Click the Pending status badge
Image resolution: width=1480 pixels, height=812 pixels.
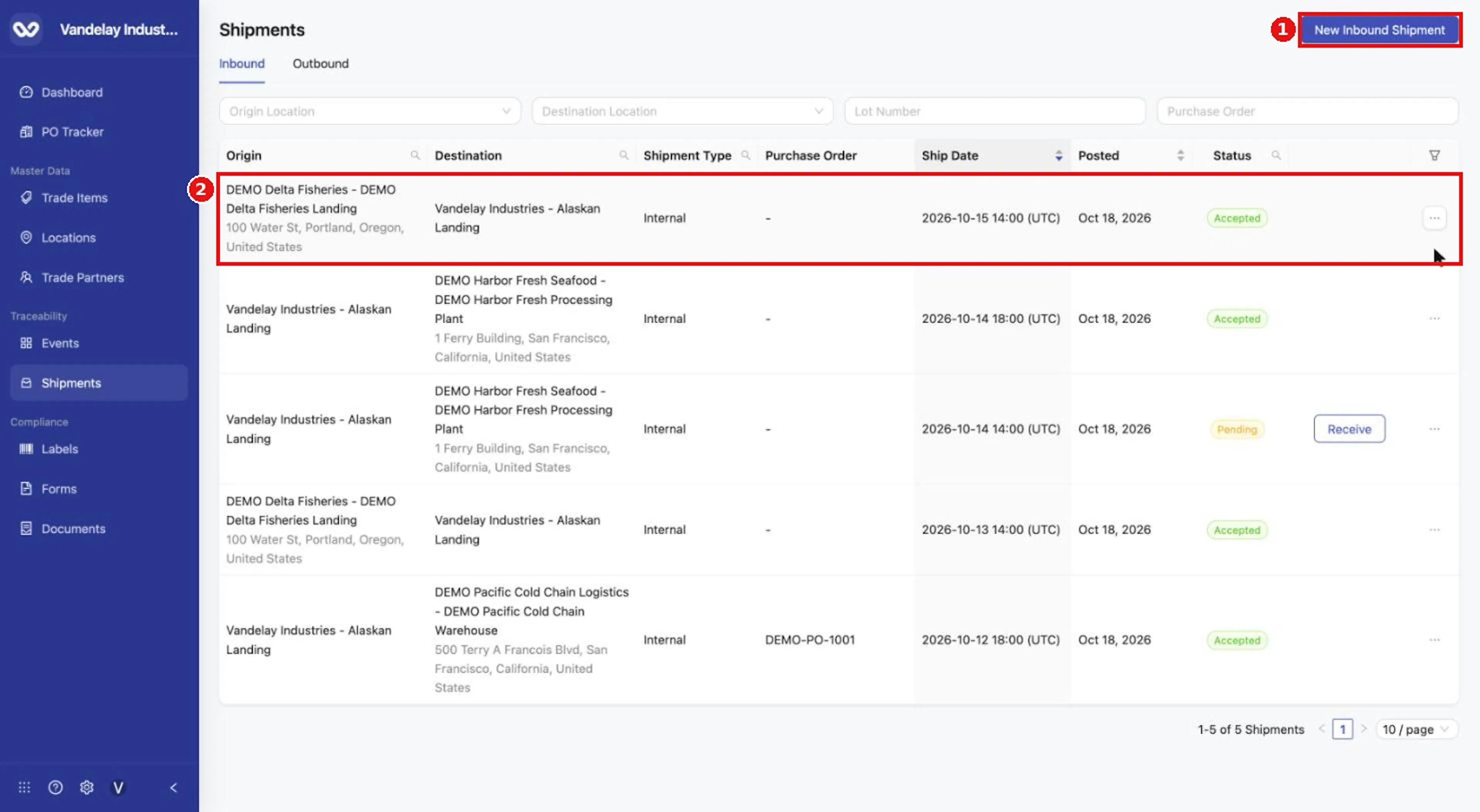click(1236, 429)
